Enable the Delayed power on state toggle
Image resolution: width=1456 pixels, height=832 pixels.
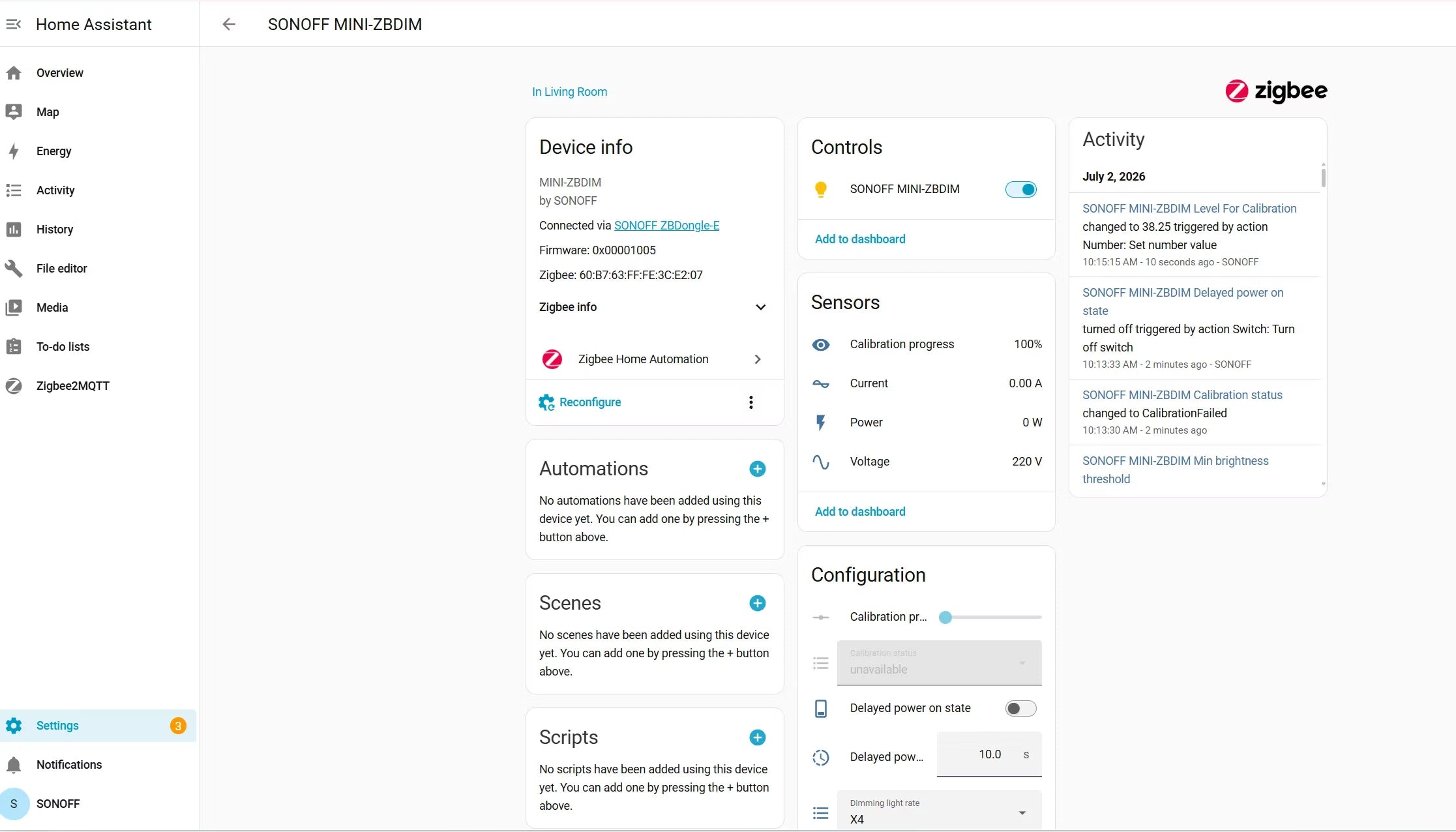(x=1020, y=708)
